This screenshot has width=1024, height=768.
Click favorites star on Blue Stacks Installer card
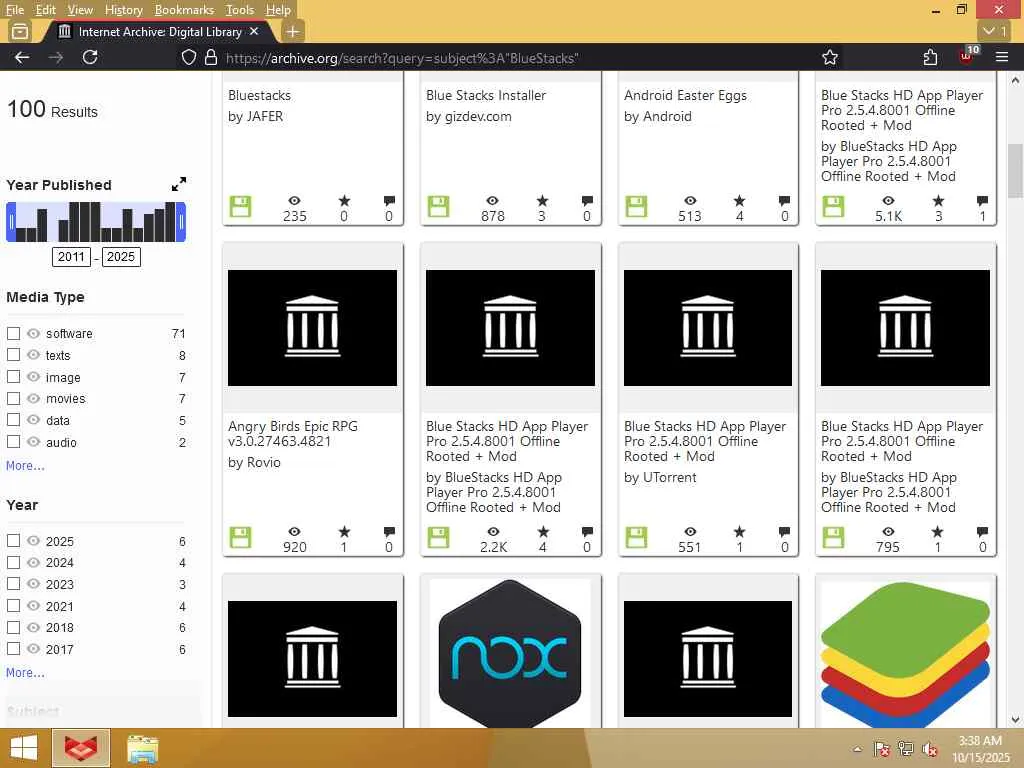point(542,200)
